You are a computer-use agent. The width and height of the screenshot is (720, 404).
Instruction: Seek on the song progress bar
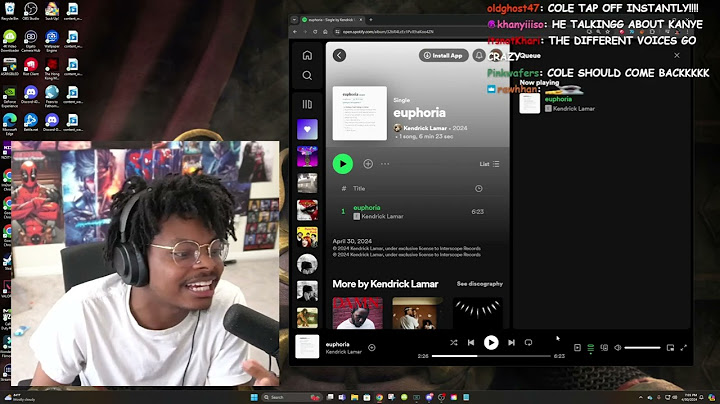pyautogui.click(x=491, y=356)
